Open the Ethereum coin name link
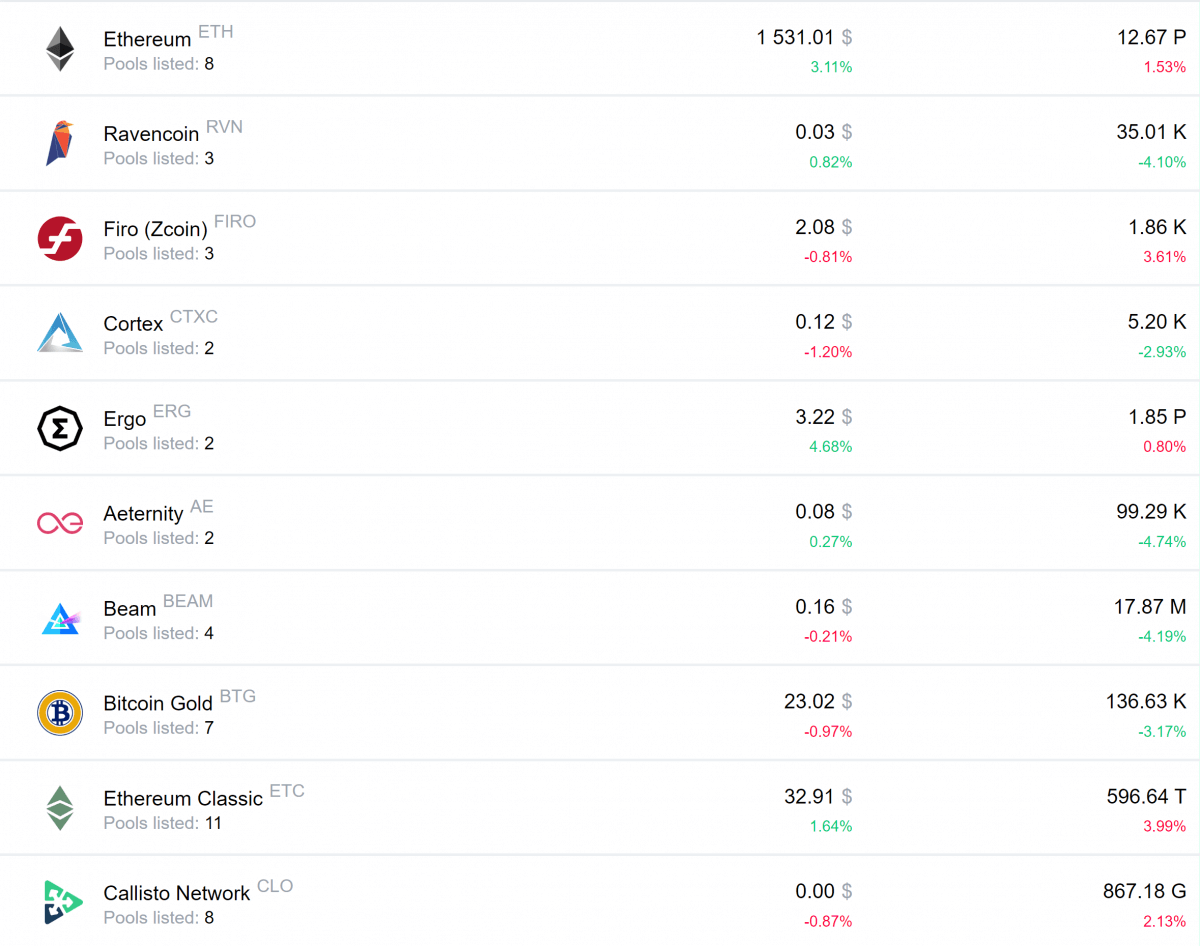The height and width of the screenshot is (946, 1200). [147, 40]
